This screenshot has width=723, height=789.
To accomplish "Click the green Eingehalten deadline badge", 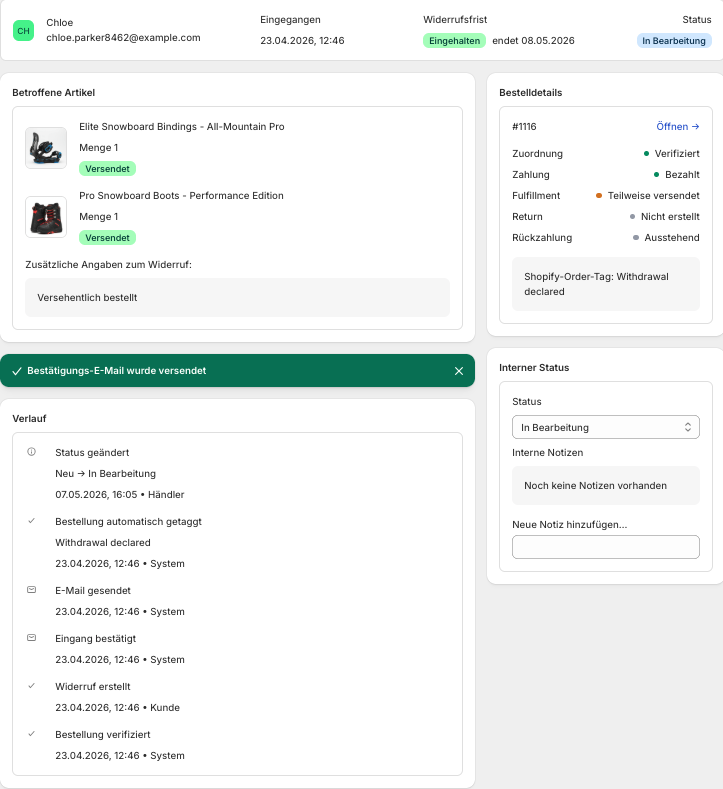I will (x=454, y=41).
